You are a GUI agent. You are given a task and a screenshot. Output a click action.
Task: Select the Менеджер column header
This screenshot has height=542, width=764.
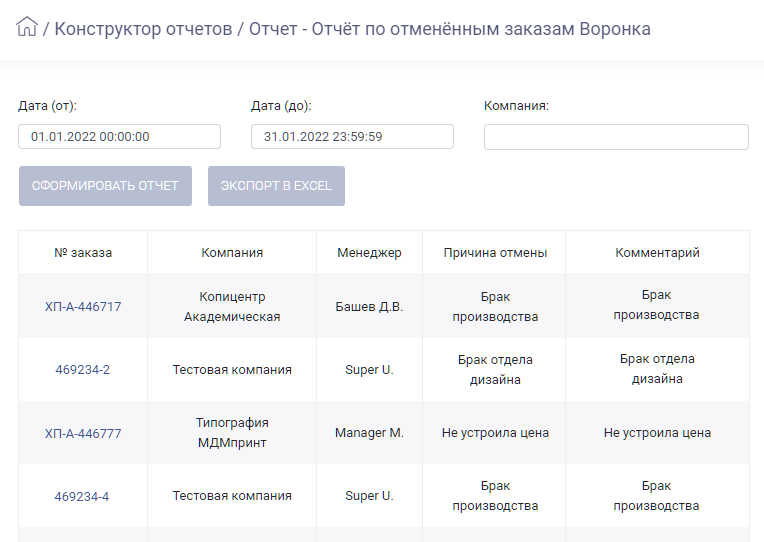click(x=369, y=252)
